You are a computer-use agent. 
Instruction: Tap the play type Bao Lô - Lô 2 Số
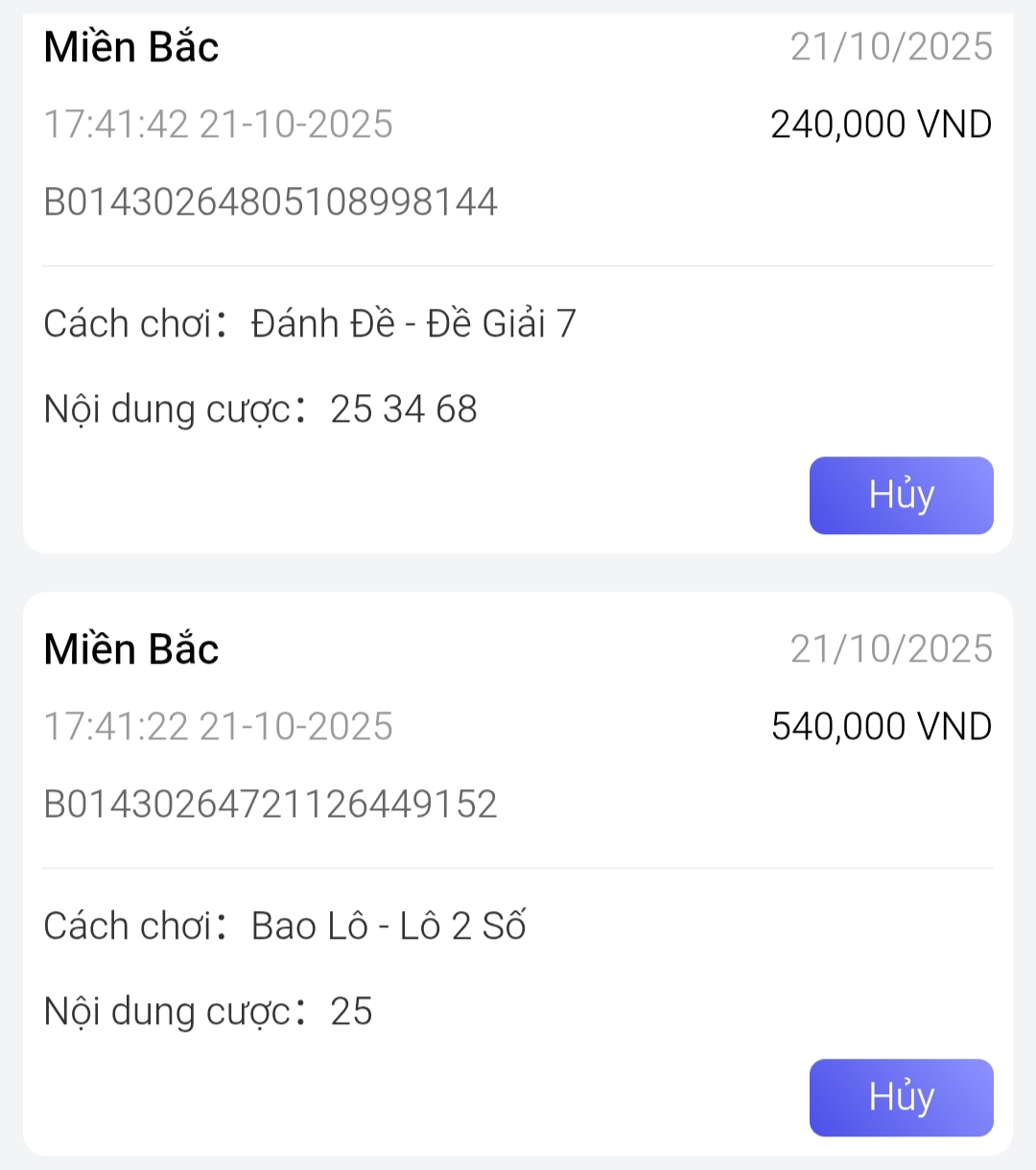[388, 926]
